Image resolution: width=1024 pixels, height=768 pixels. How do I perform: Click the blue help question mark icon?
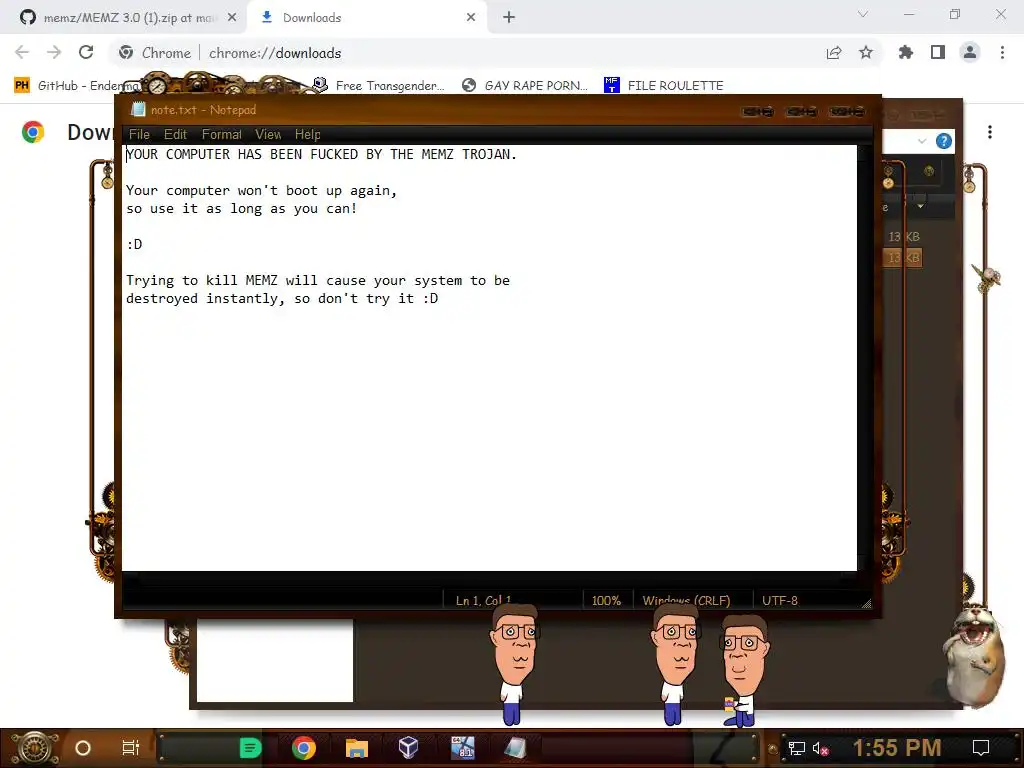tap(944, 141)
